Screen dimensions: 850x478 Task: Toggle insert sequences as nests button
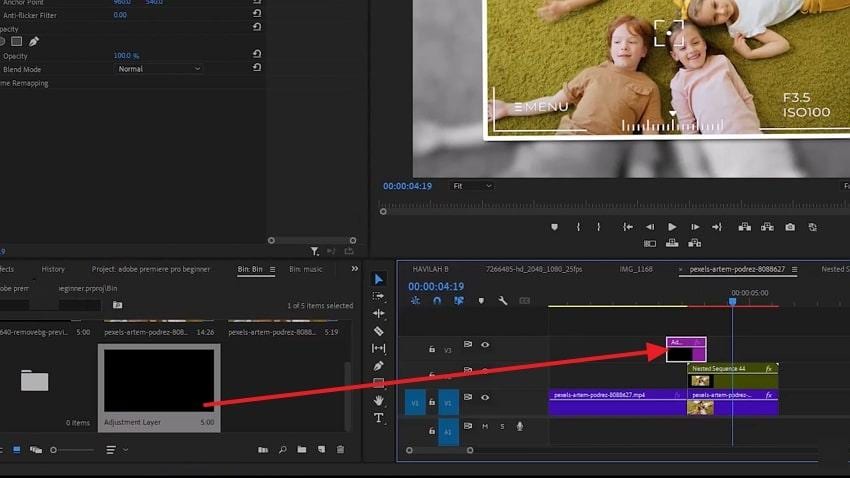click(415, 301)
